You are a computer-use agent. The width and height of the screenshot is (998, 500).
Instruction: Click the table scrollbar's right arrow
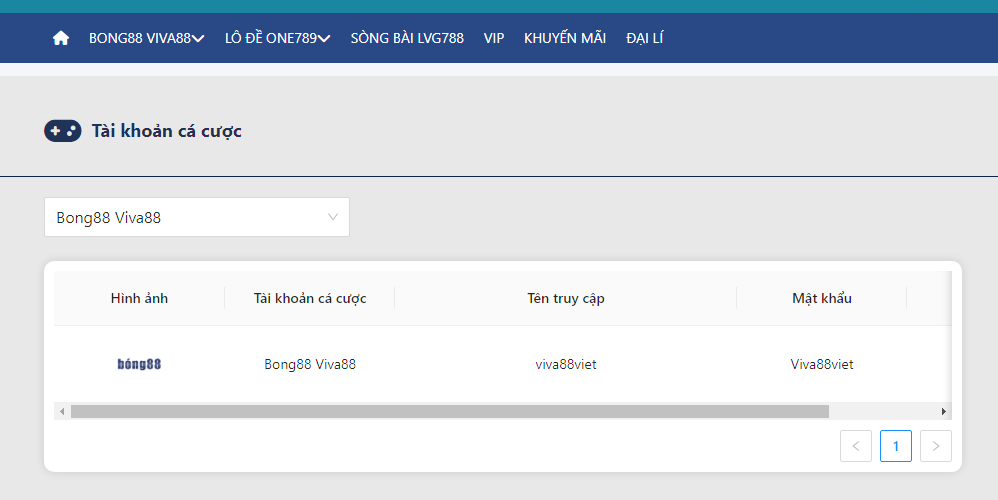coord(943,411)
